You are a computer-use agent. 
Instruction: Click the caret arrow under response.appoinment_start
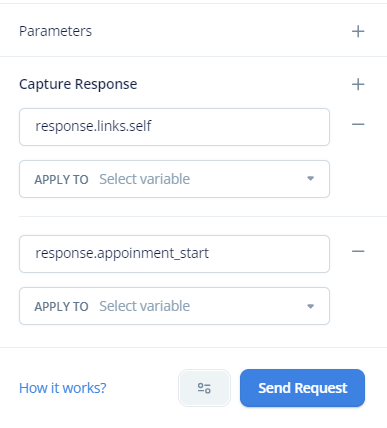click(310, 306)
